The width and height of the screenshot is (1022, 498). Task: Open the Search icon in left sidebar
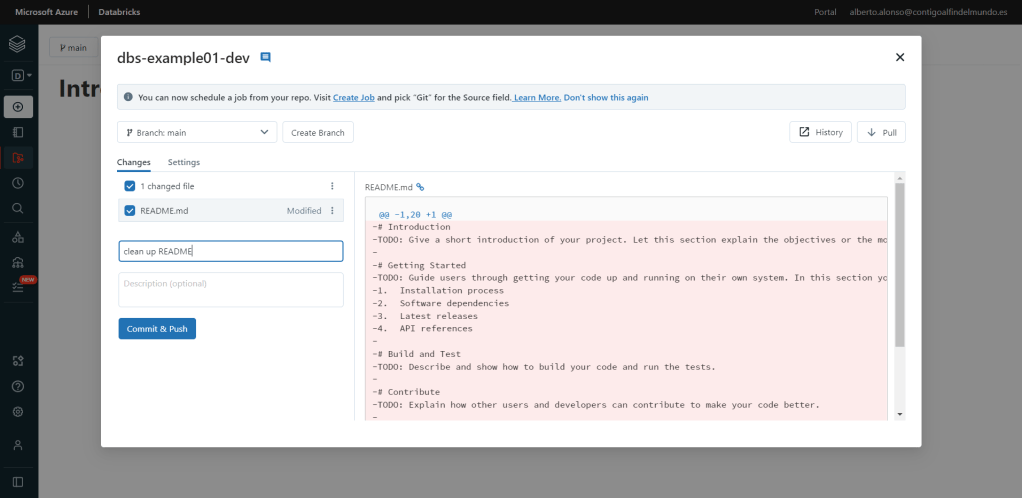(18, 208)
